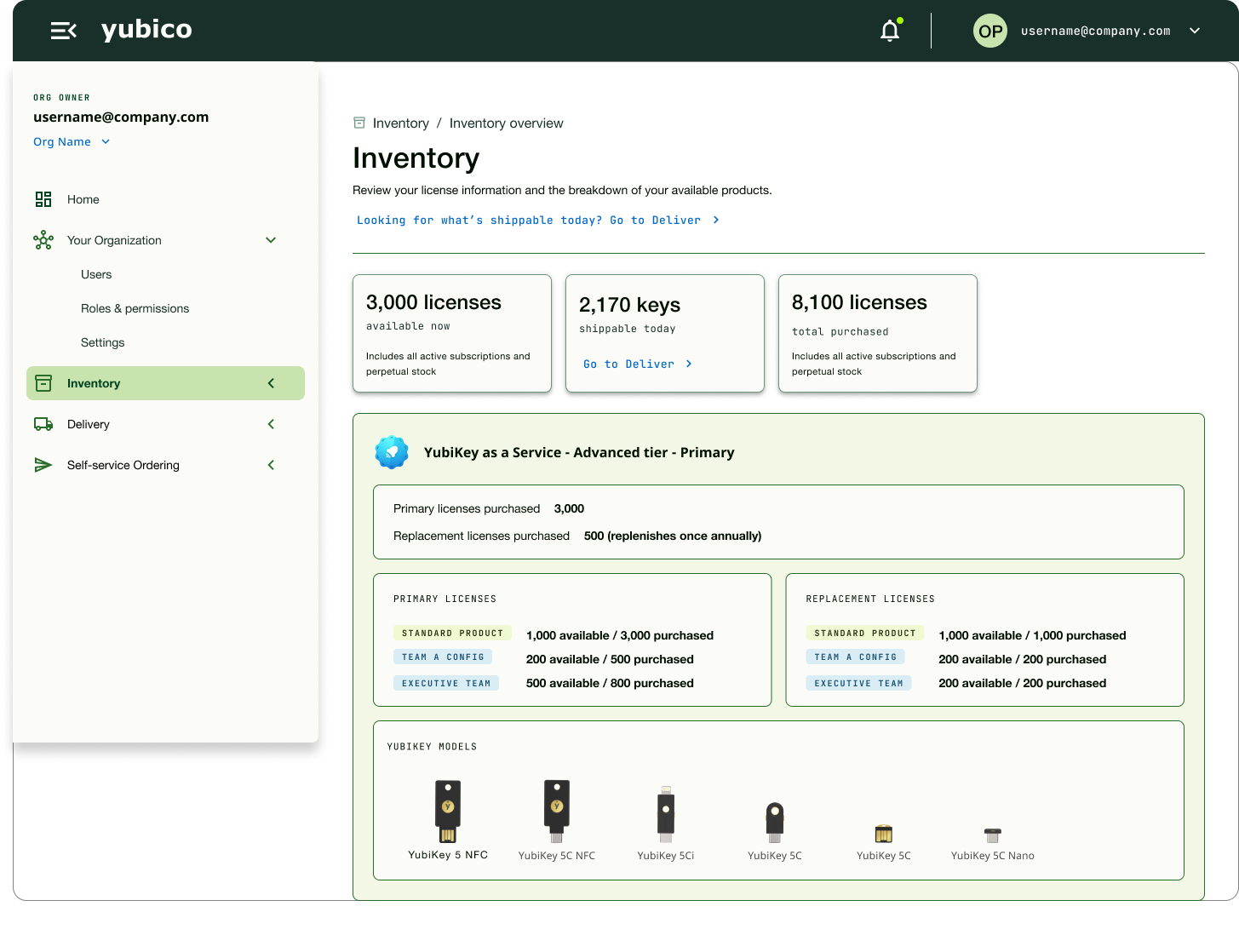The image size is (1239, 952).
Task: Collapse the Your Organization section chevron
Action: point(271,240)
